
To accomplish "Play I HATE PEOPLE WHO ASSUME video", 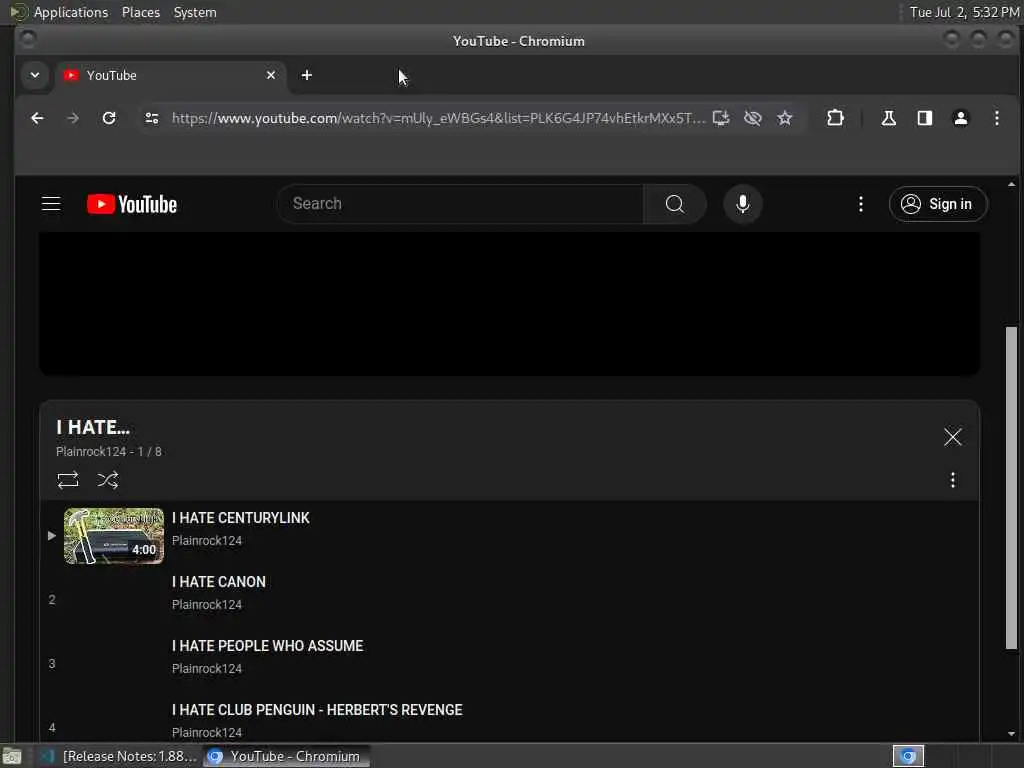I will (x=267, y=646).
